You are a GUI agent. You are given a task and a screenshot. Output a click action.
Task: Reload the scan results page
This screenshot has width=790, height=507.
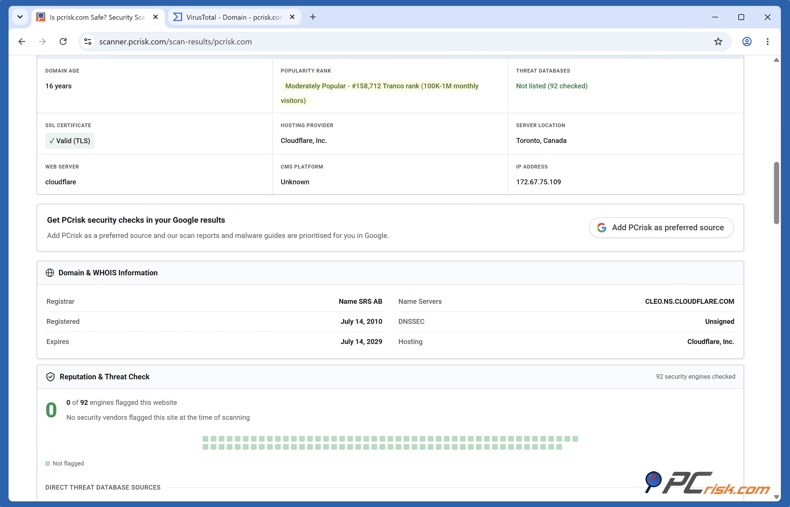63,42
